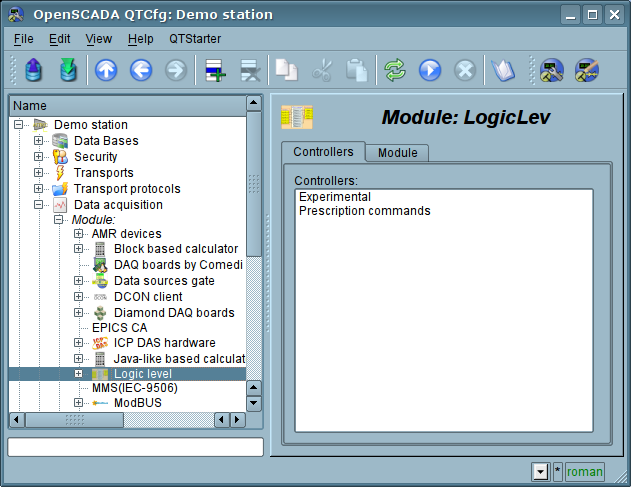The image size is (631, 487).
Task: Expand the DCON client node
Action: [78, 297]
